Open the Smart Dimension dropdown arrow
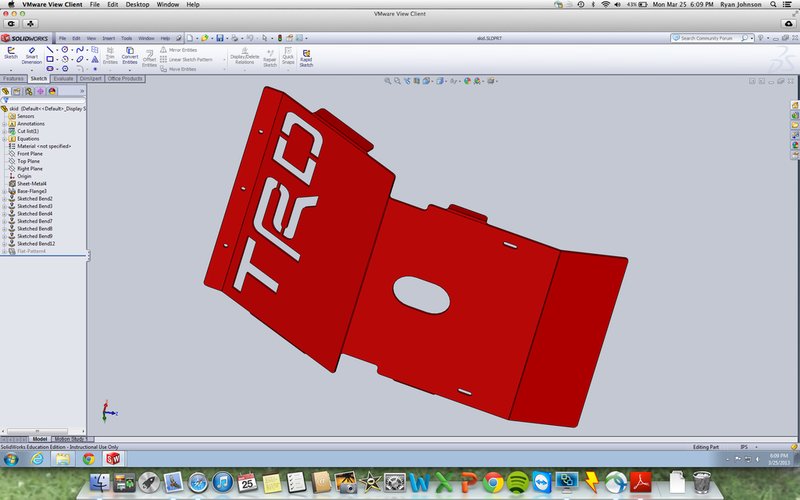 point(32,69)
